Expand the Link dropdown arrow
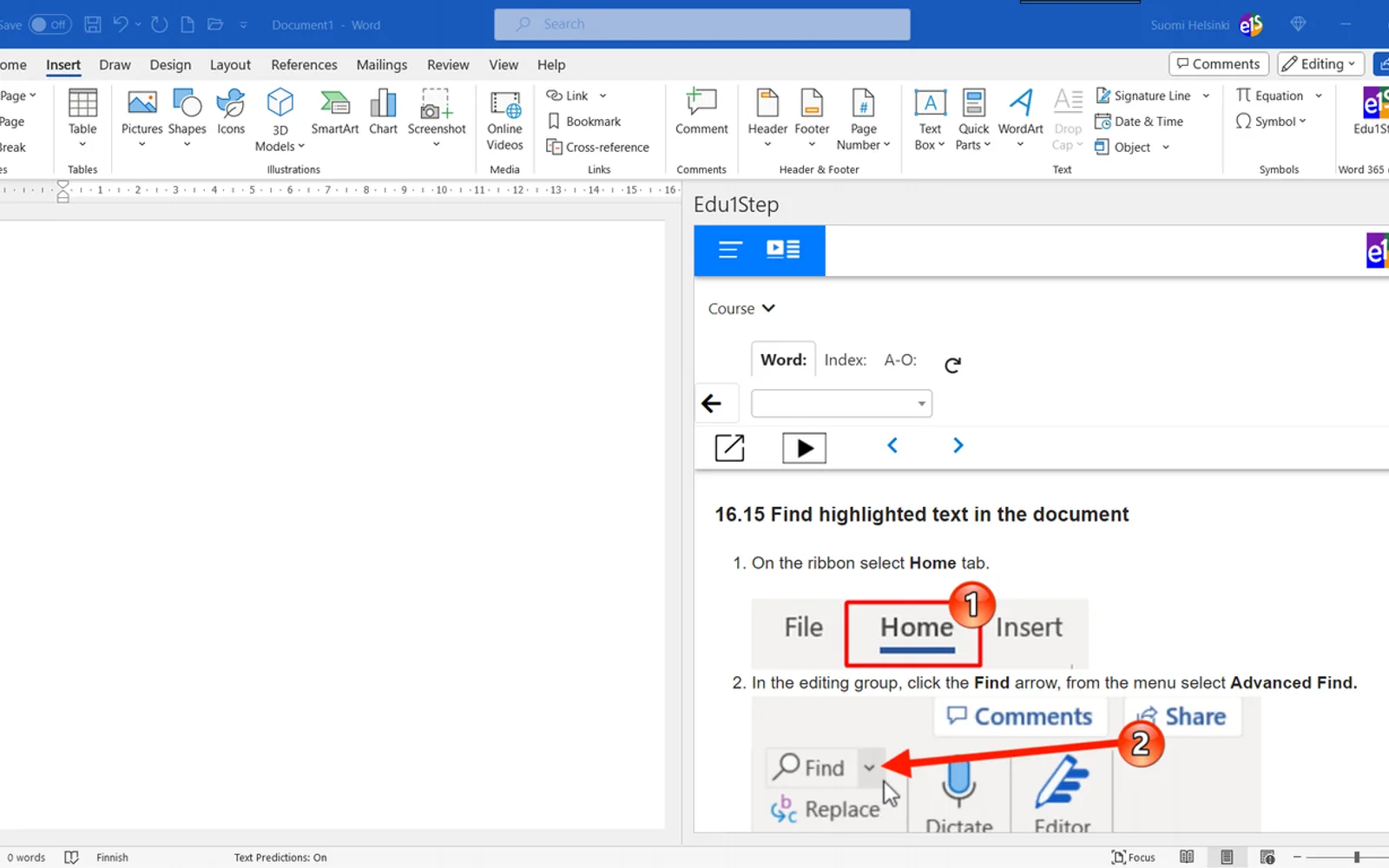The image size is (1389, 868). (602, 95)
